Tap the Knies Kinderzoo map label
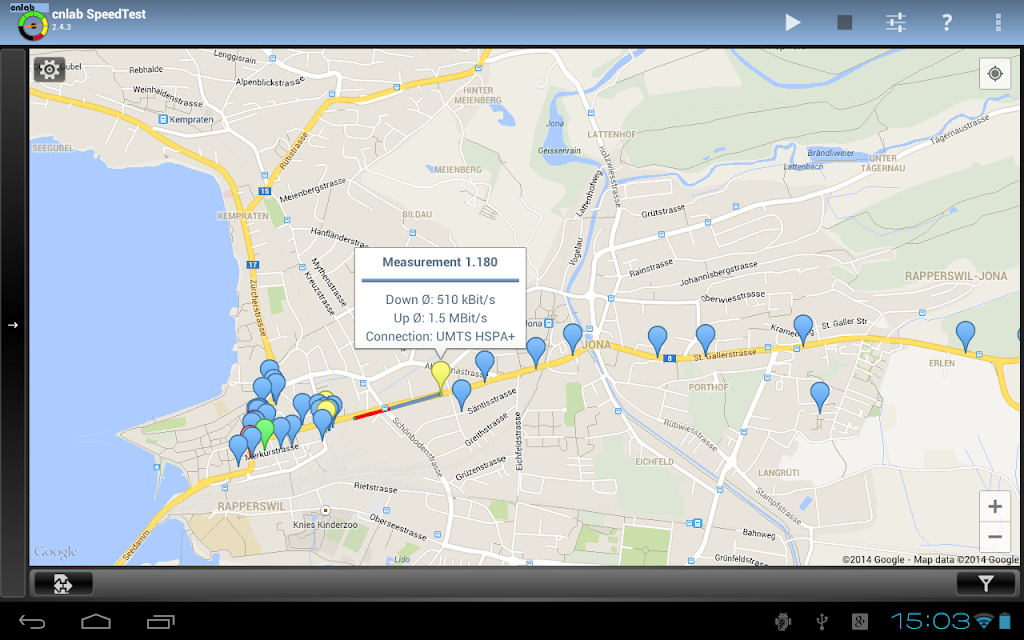1024x640 pixels. tap(325, 524)
